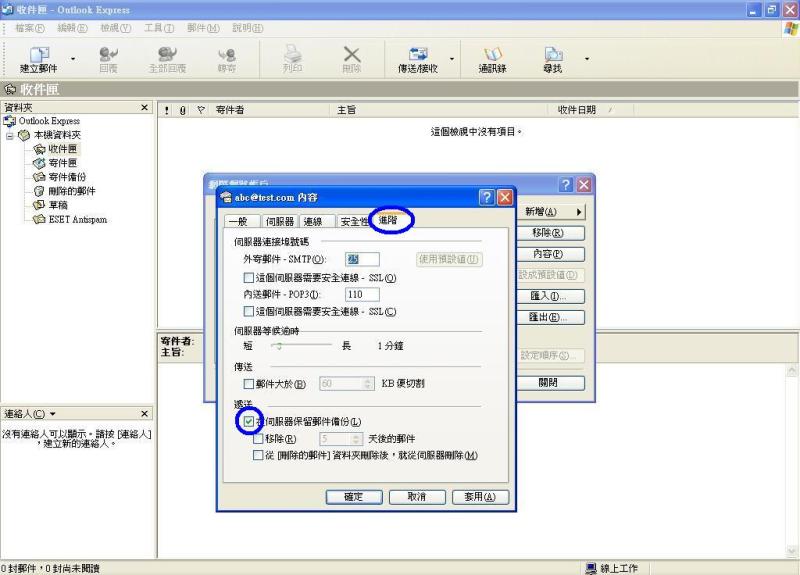
Task: Close the 連絡人 contacts pane with X
Action: tap(144, 414)
